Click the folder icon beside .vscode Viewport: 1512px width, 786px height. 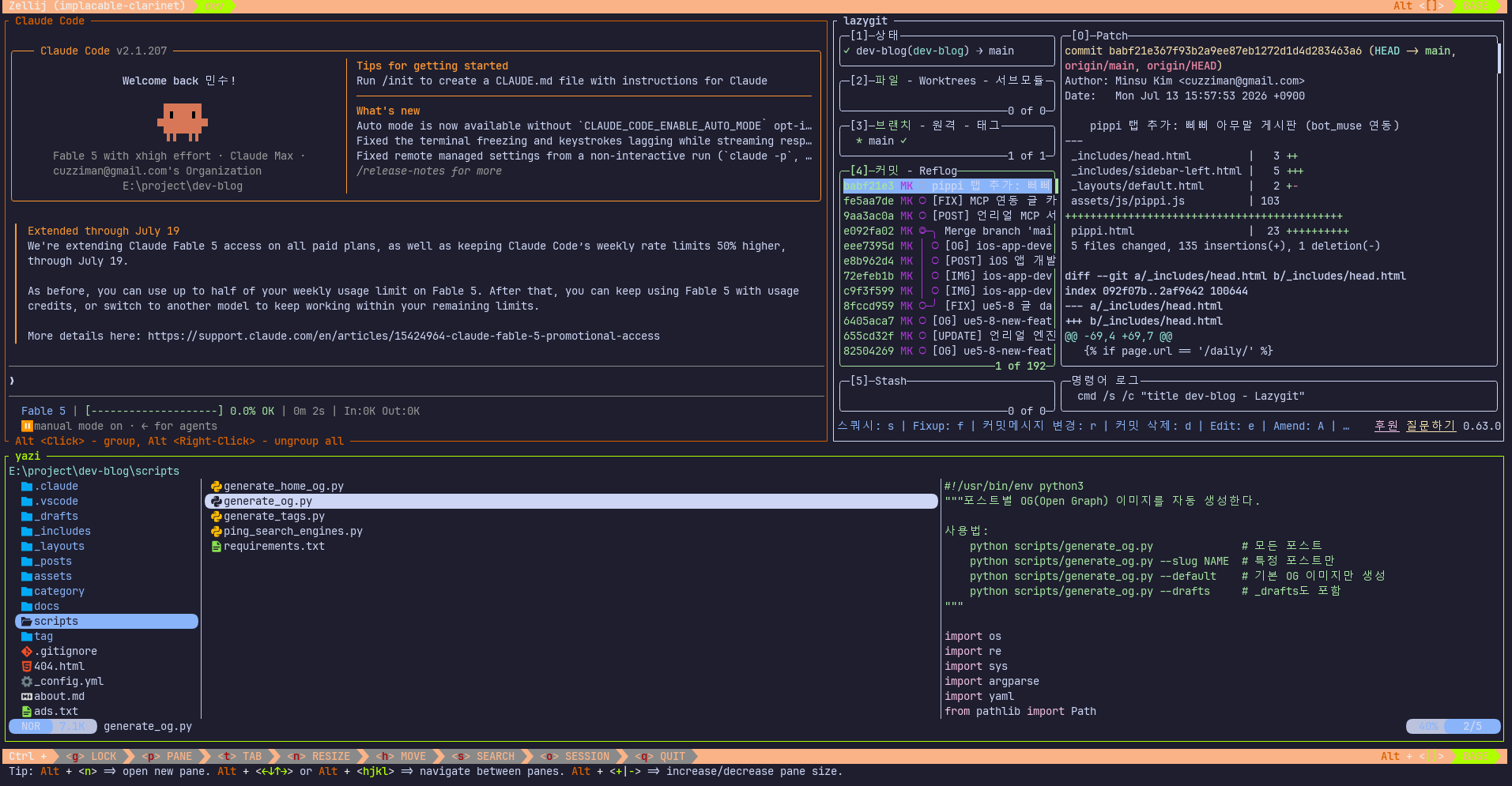pyautogui.click(x=27, y=502)
